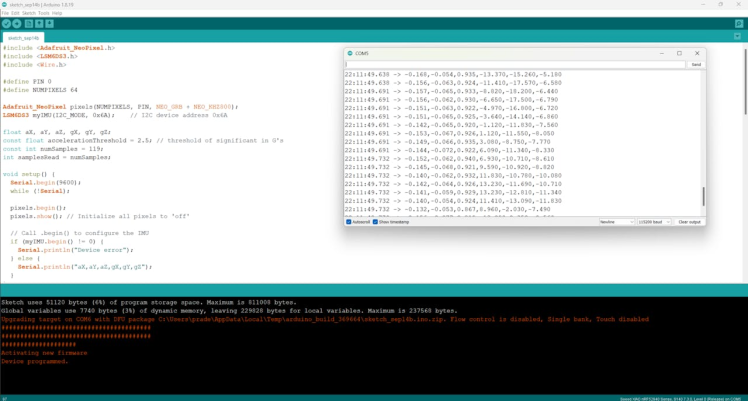Open the Tools menu
Image resolution: width=748 pixels, height=401 pixels.
pos(43,13)
